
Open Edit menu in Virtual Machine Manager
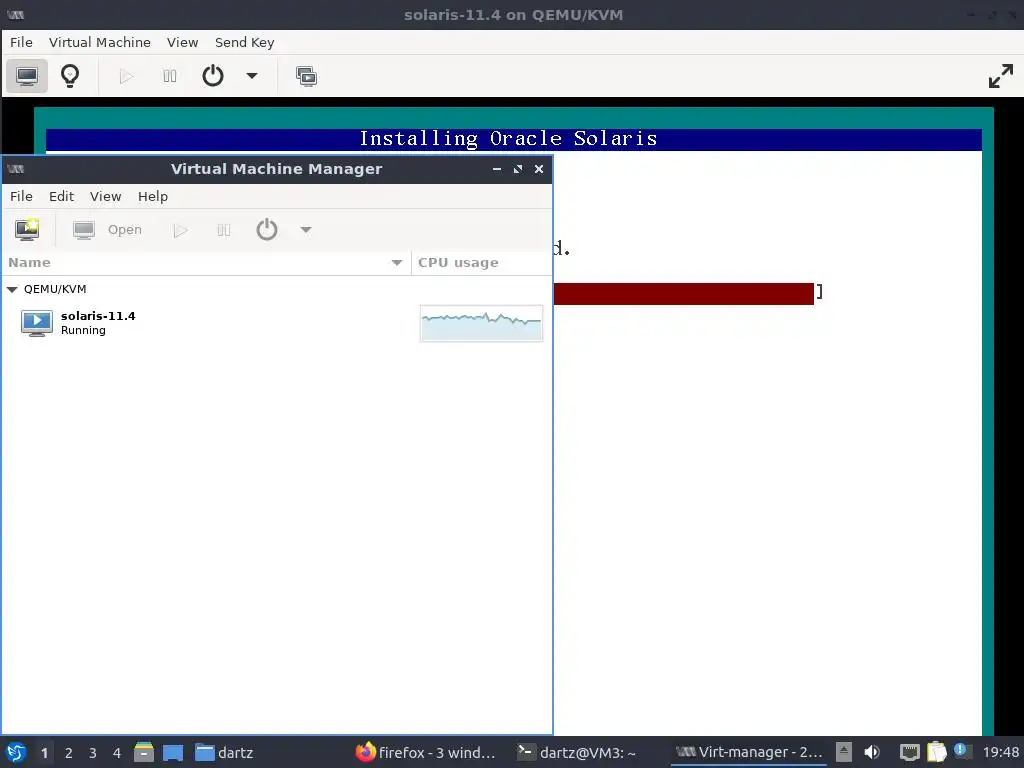(61, 197)
